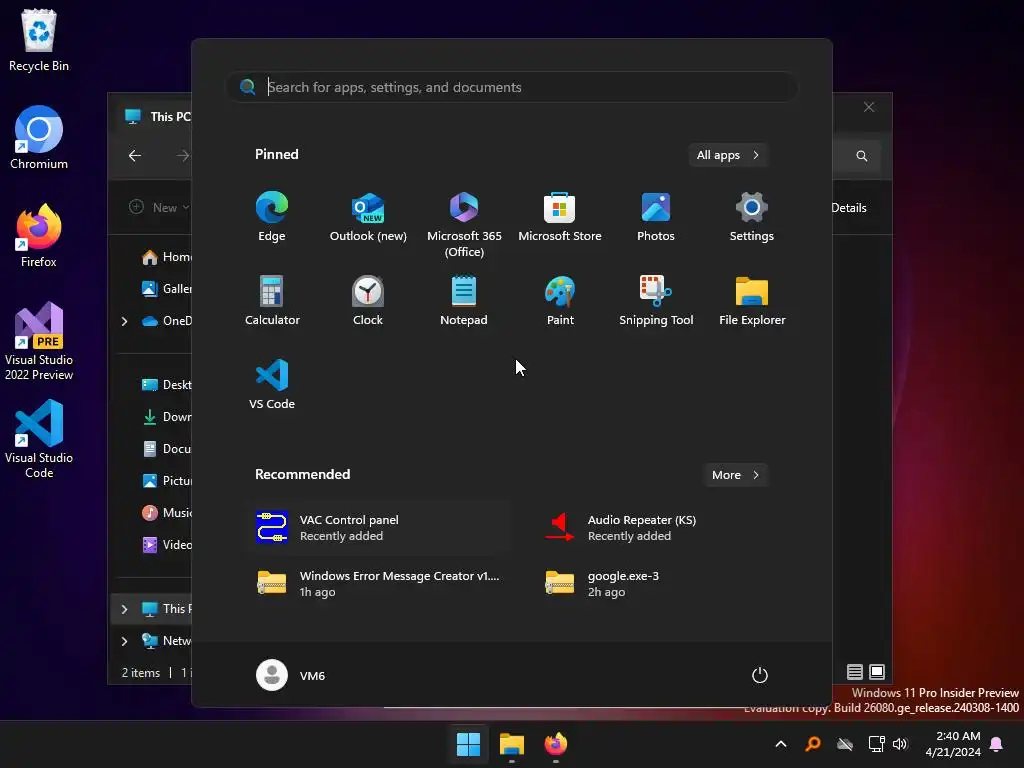The height and width of the screenshot is (768, 1024).
Task: Select Firefox desktop shortcut
Action: point(39,236)
